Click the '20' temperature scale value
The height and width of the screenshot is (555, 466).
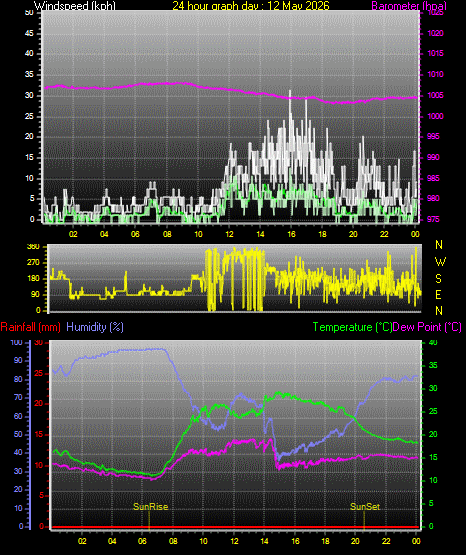click(x=433, y=434)
